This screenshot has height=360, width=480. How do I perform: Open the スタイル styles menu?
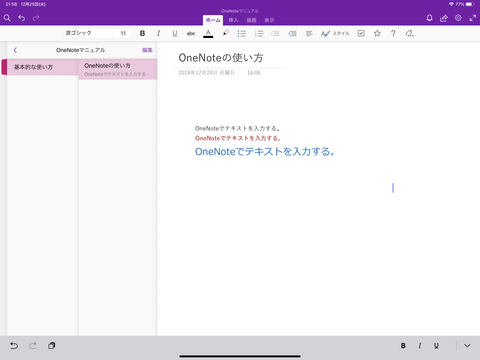[x=335, y=33]
